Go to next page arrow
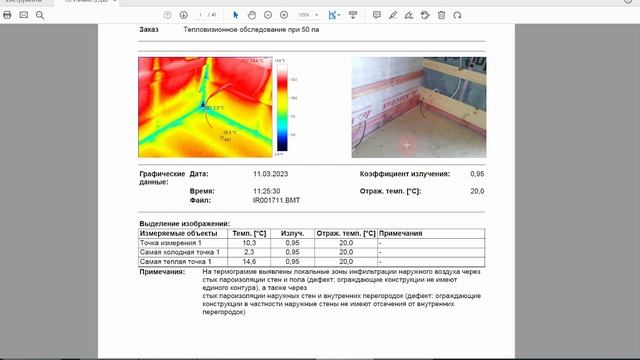Screen dimensions: 640x360 tap(184, 15)
